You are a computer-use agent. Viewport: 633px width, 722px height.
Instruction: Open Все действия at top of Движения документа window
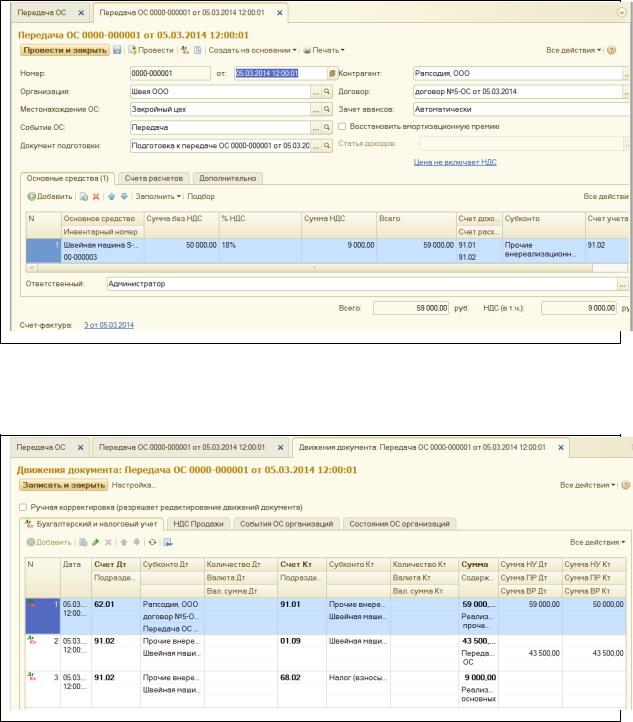pos(587,485)
